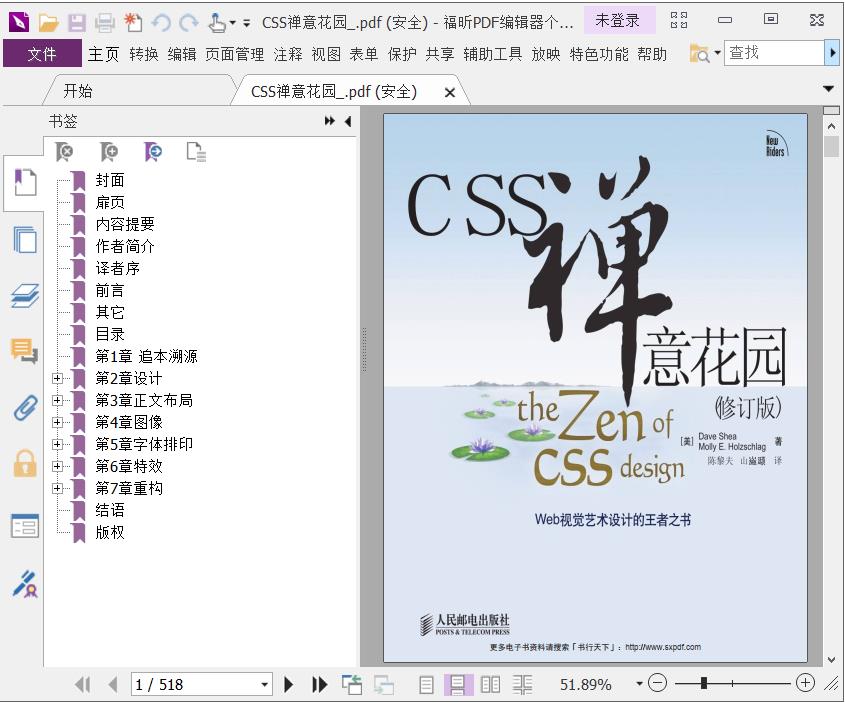Open the zoom percentage dropdown

[x=639, y=684]
